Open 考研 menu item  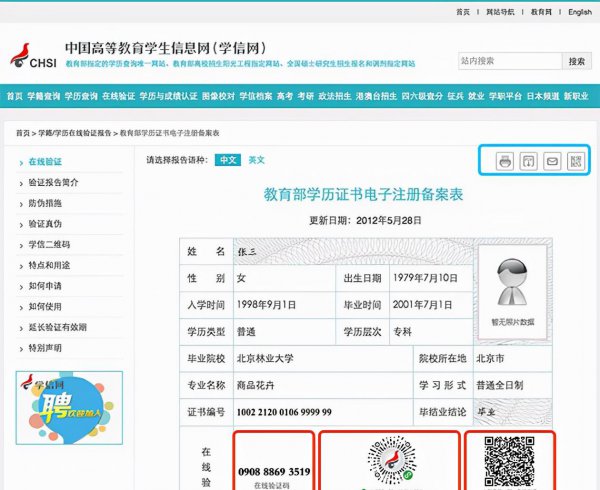[306, 96]
